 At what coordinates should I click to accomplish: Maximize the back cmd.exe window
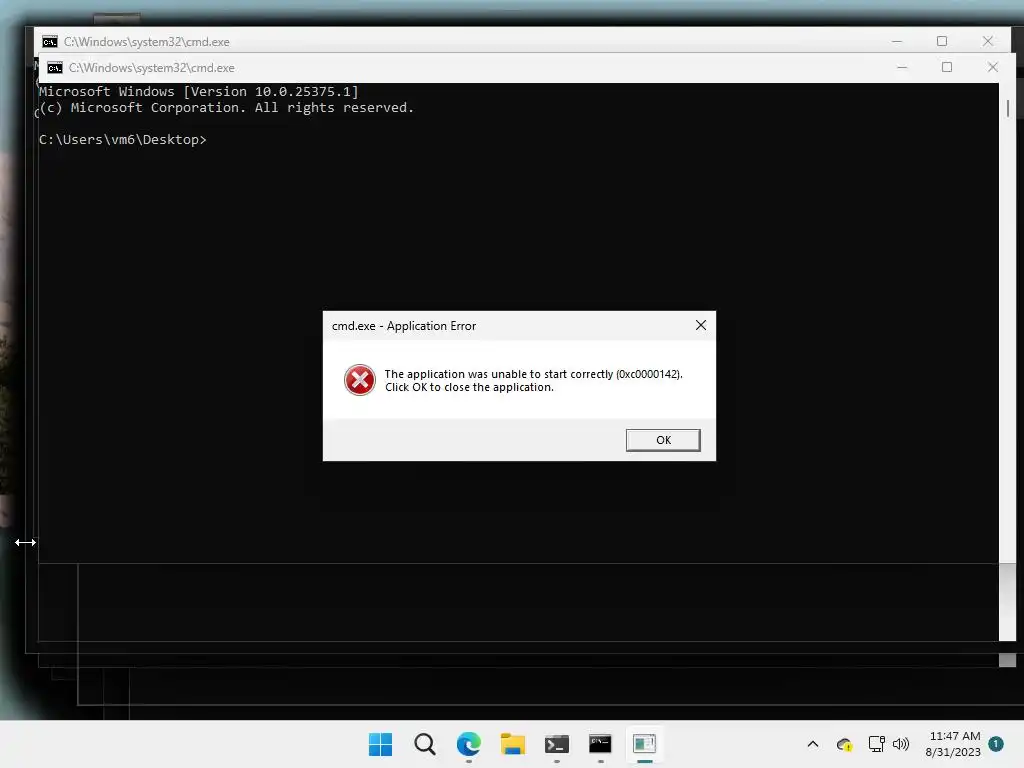pos(942,41)
